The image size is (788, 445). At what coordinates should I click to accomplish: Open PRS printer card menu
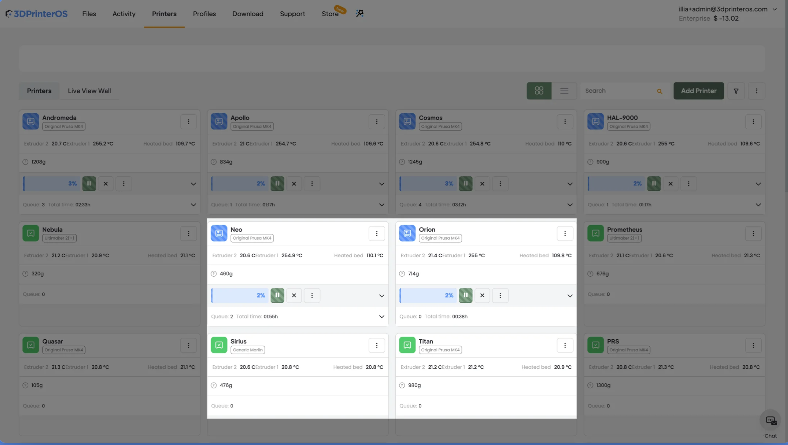click(753, 345)
